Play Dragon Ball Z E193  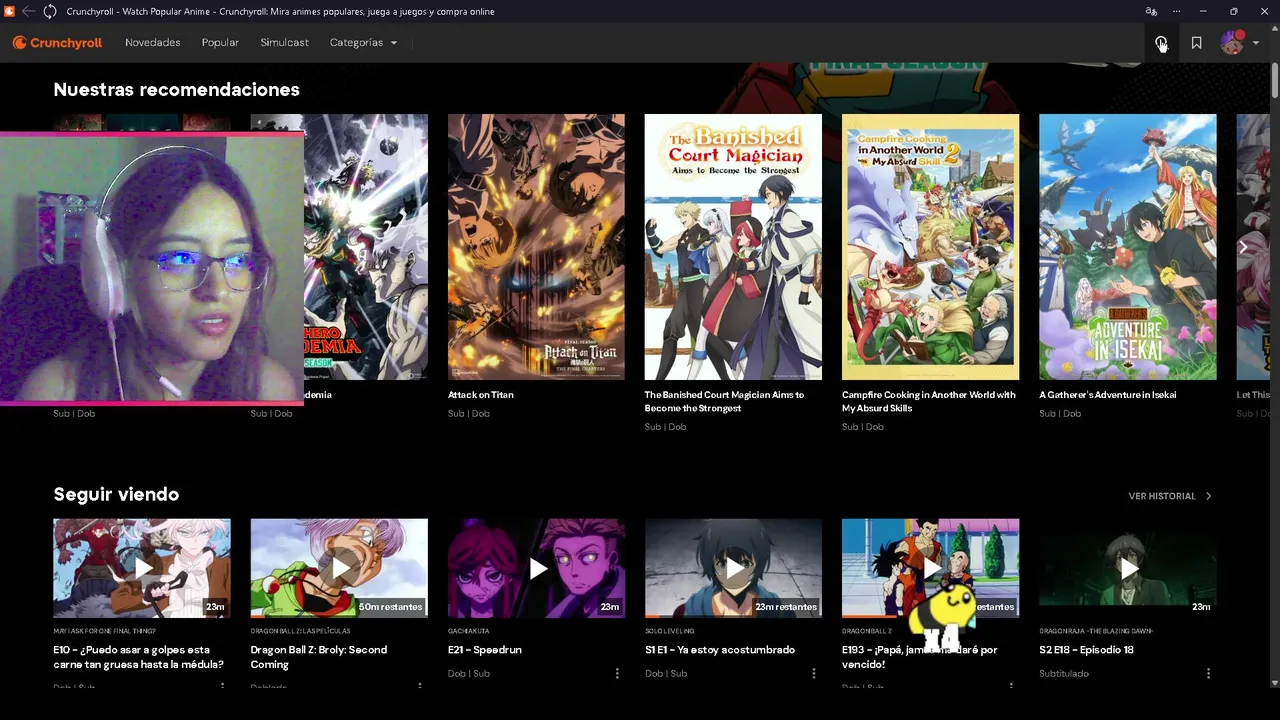pos(930,567)
